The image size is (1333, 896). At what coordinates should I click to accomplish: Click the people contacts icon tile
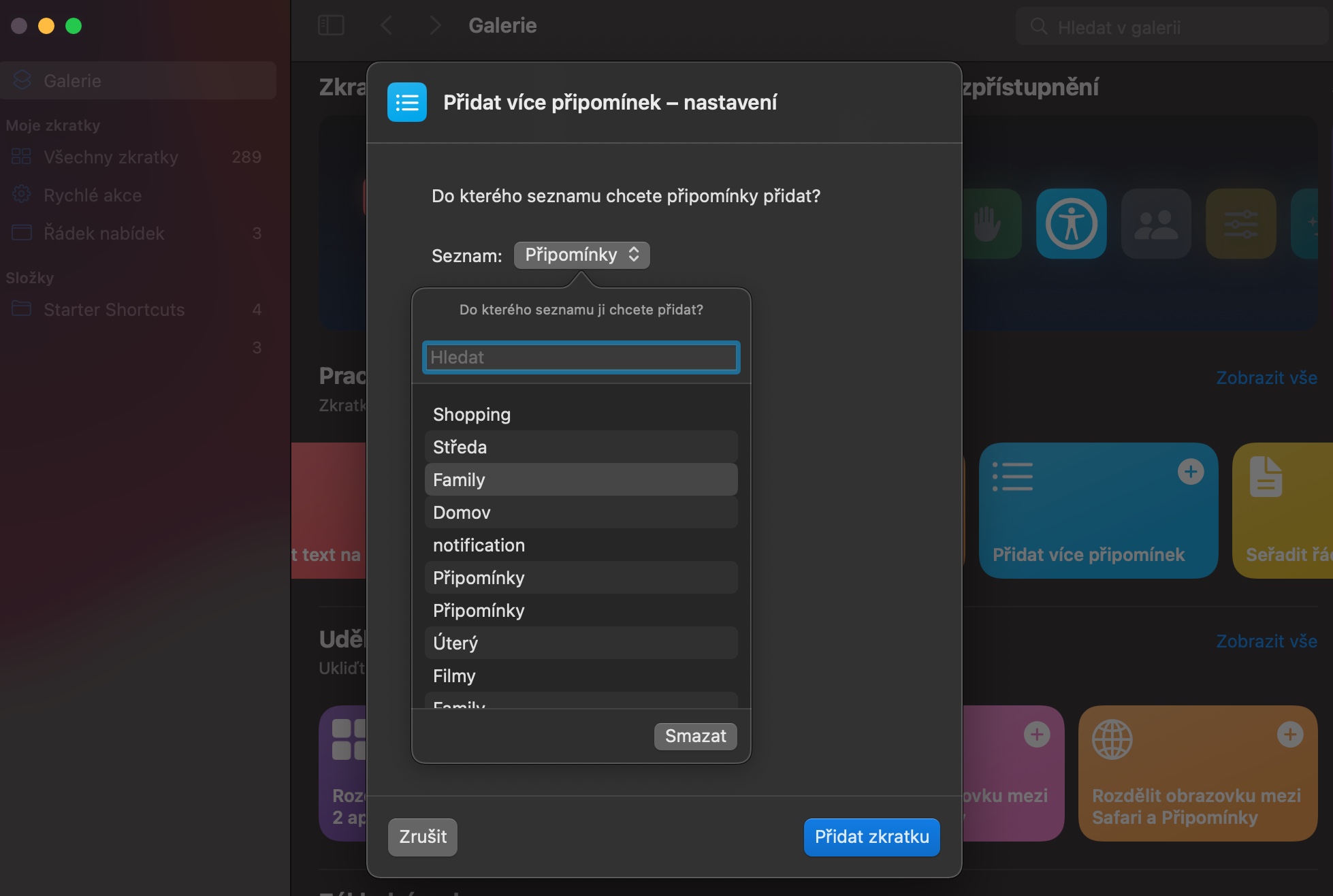click(x=1155, y=223)
